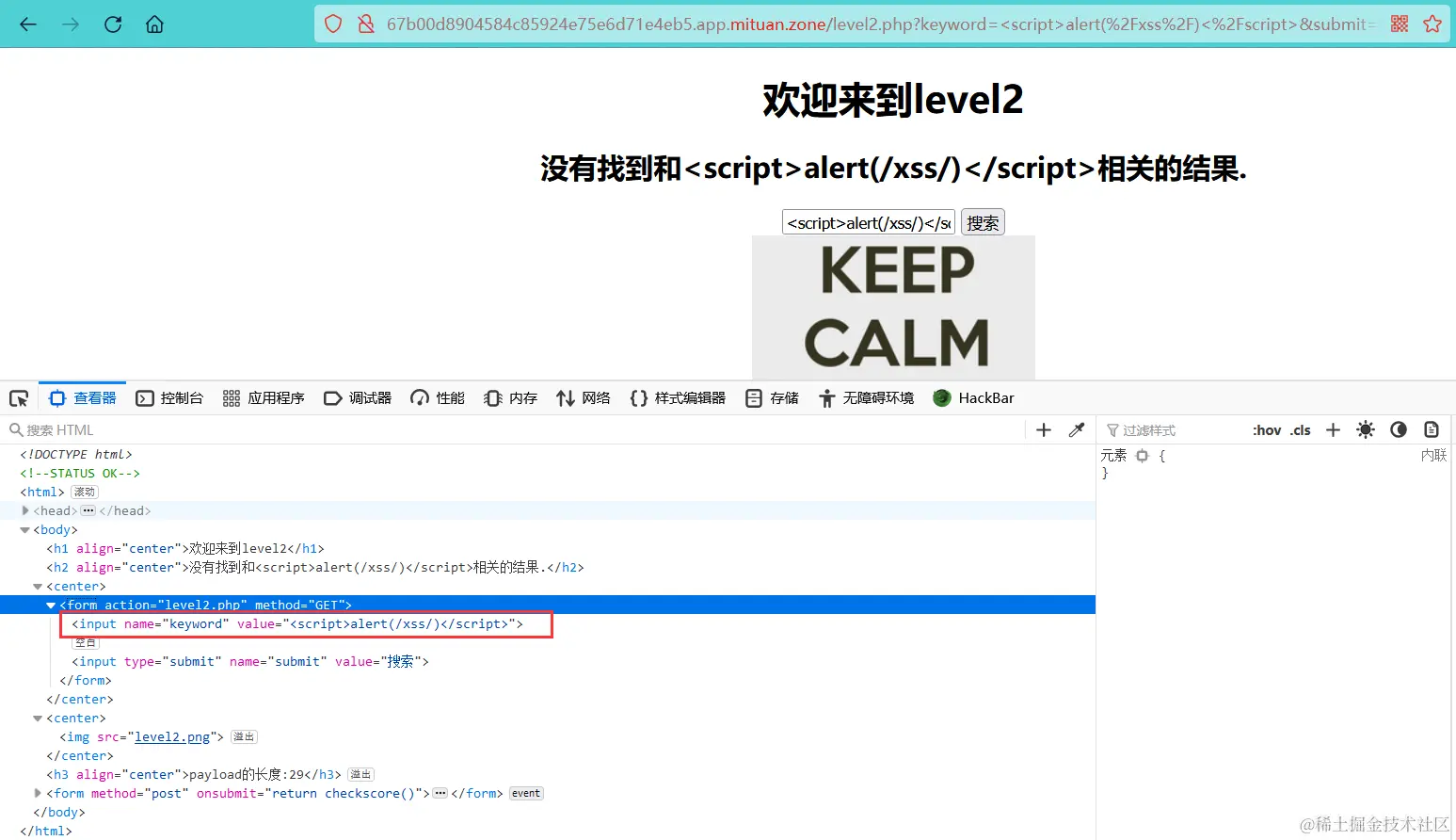Enable dark color scheme simulation

pyautogui.click(x=1399, y=429)
